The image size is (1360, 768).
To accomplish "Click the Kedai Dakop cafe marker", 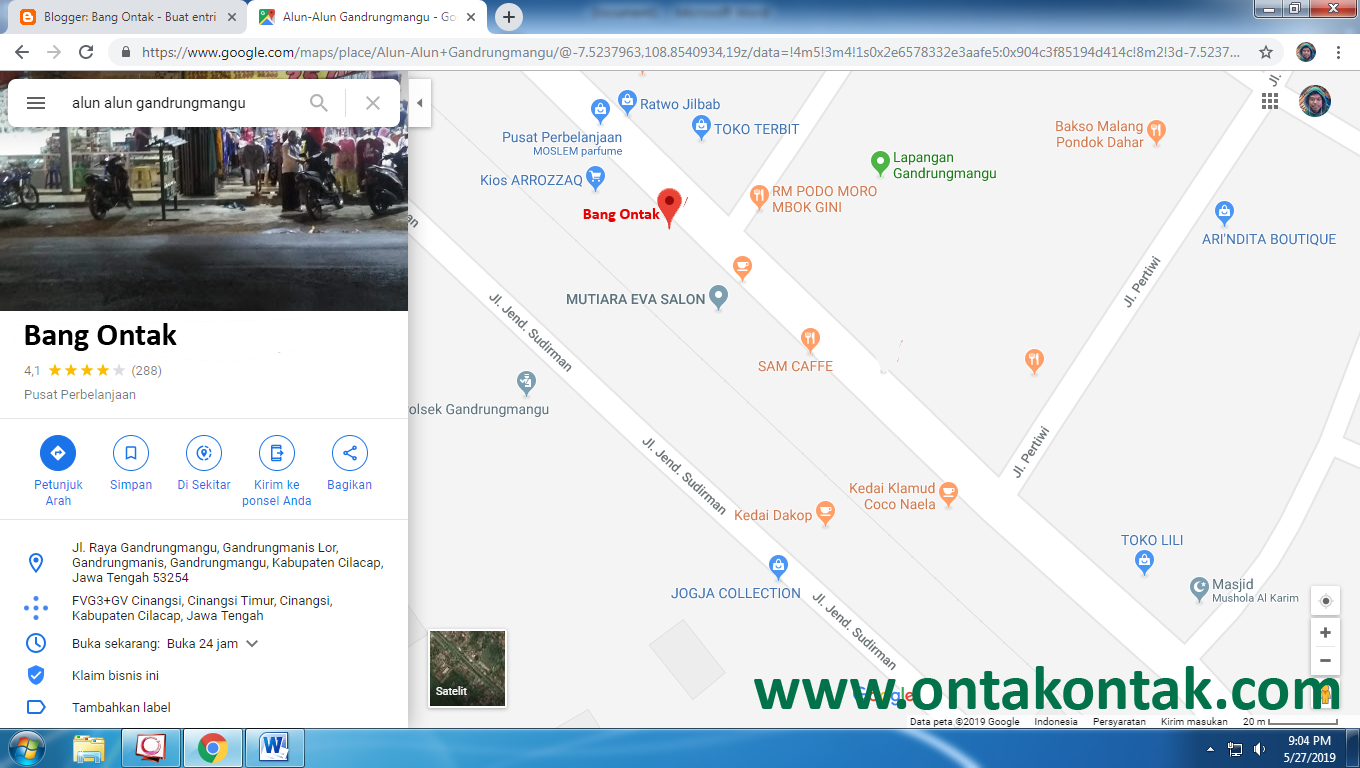I will click(825, 513).
